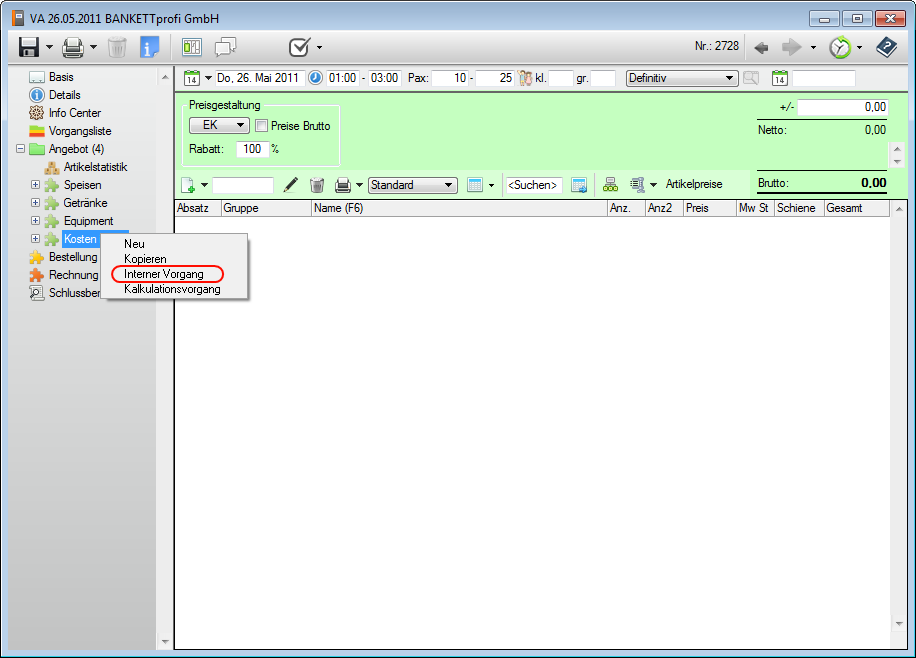Image resolution: width=916 pixels, height=658 pixels.
Task: Click the Artikelpreise button
Action: 693,185
